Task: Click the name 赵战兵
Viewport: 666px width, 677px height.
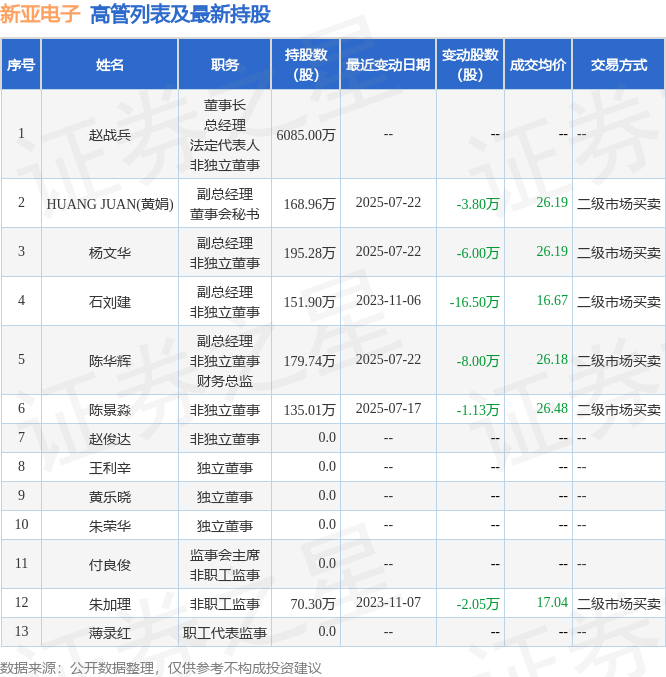Action: pos(110,135)
